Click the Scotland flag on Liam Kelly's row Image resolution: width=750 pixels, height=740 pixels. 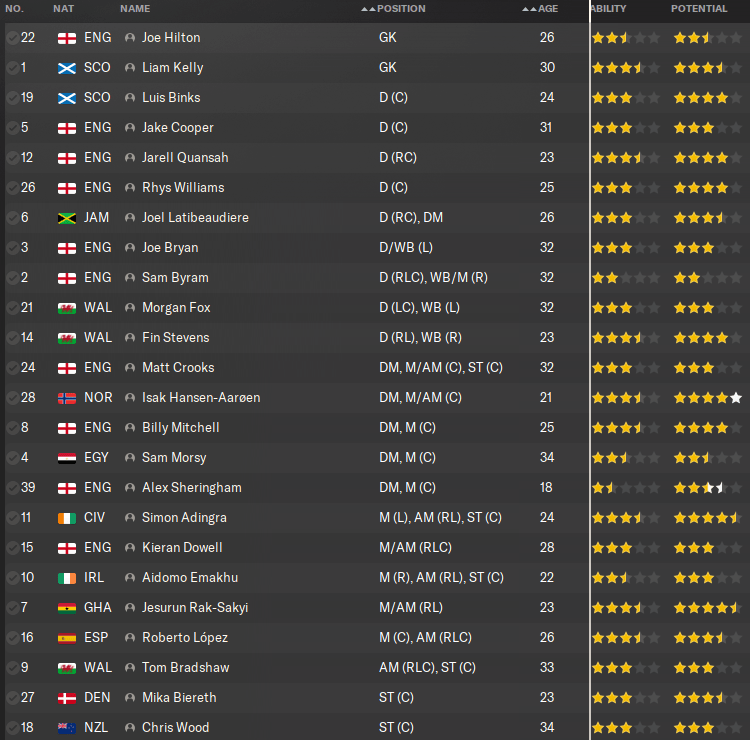(67, 68)
